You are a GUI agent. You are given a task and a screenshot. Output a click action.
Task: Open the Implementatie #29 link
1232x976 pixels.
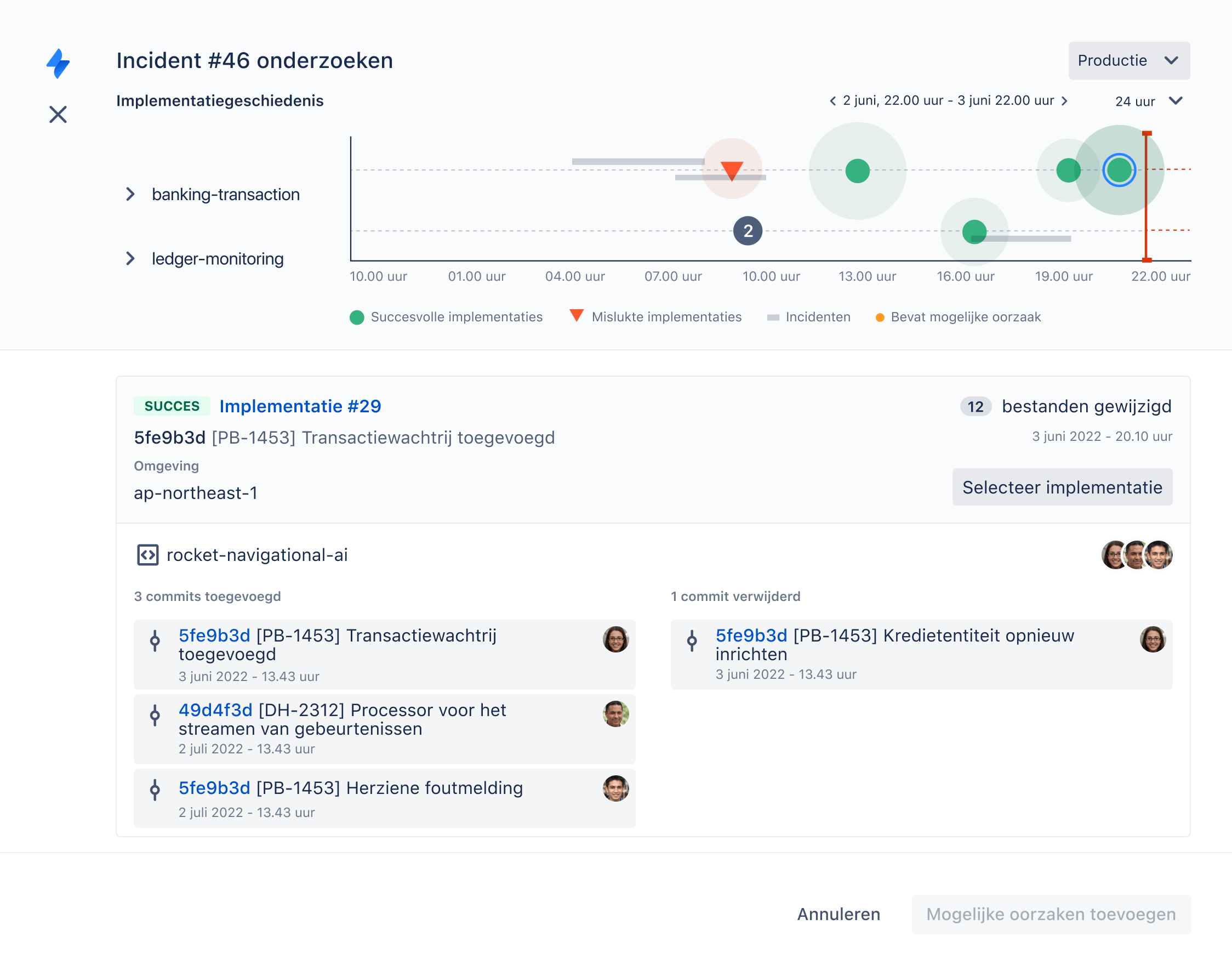[300, 406]
